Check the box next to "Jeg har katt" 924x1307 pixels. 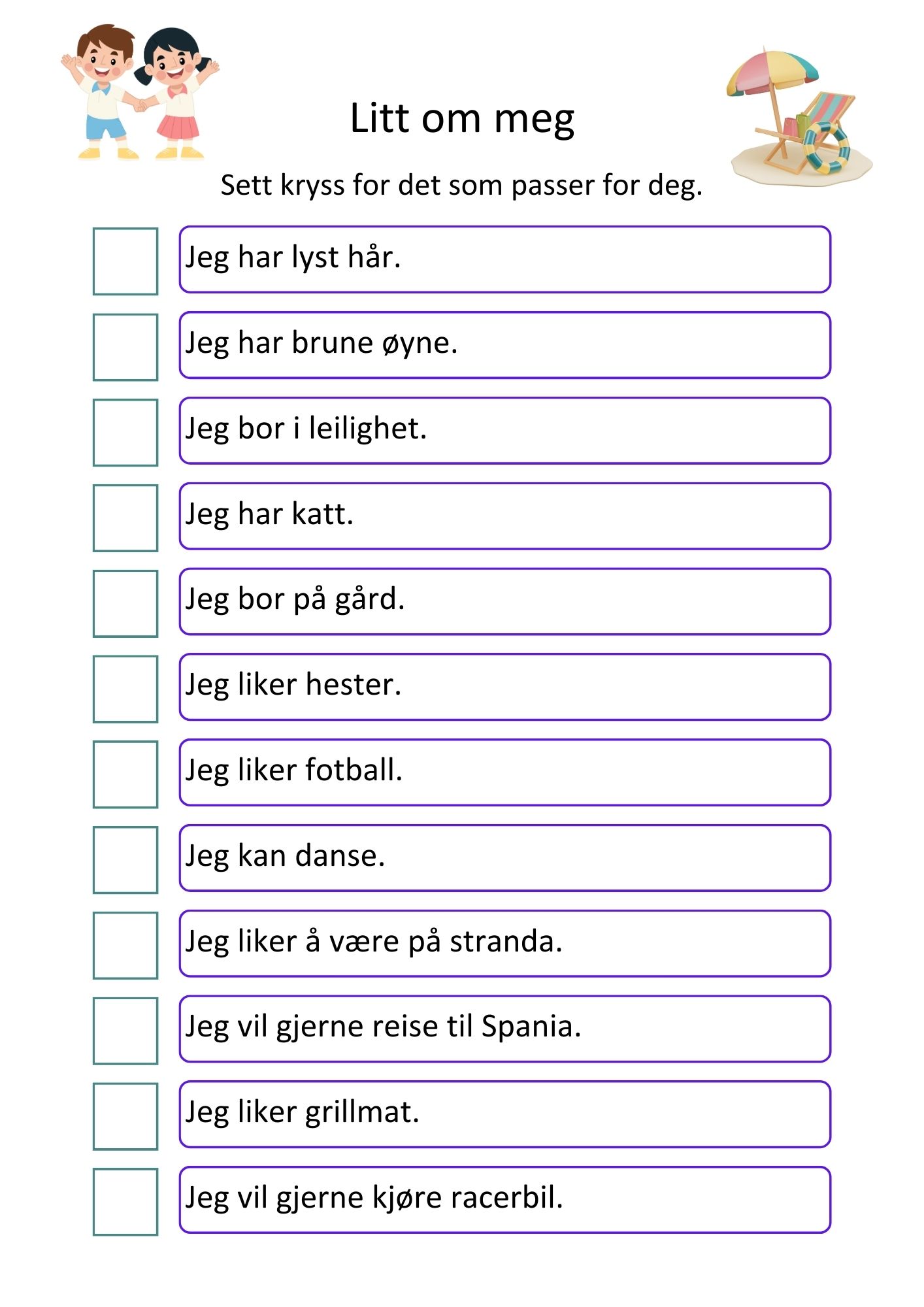[x=125, y=518]
